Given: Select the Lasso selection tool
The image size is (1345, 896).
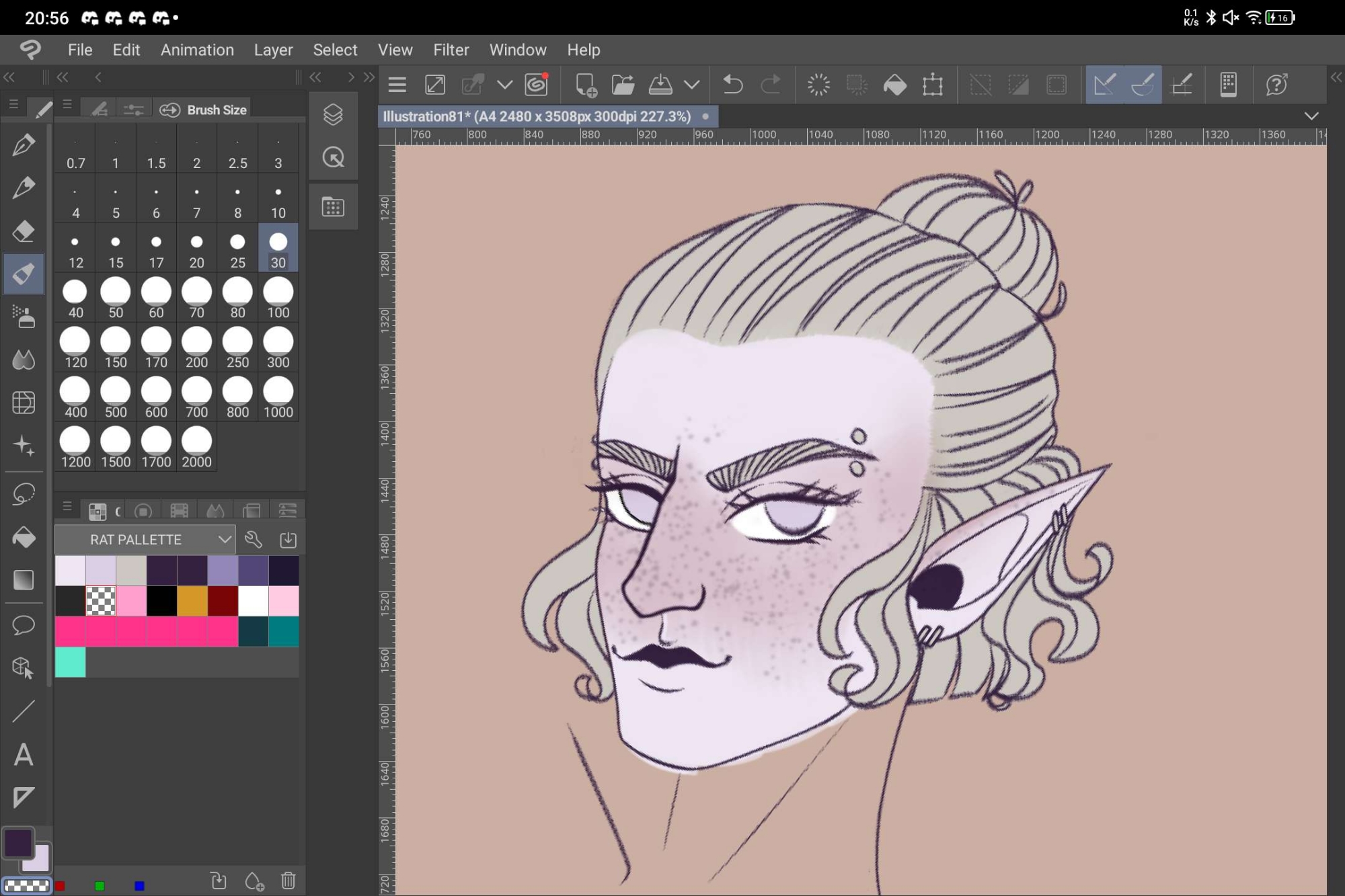Looking at the screenshot, I should click(x=24, y=495).
